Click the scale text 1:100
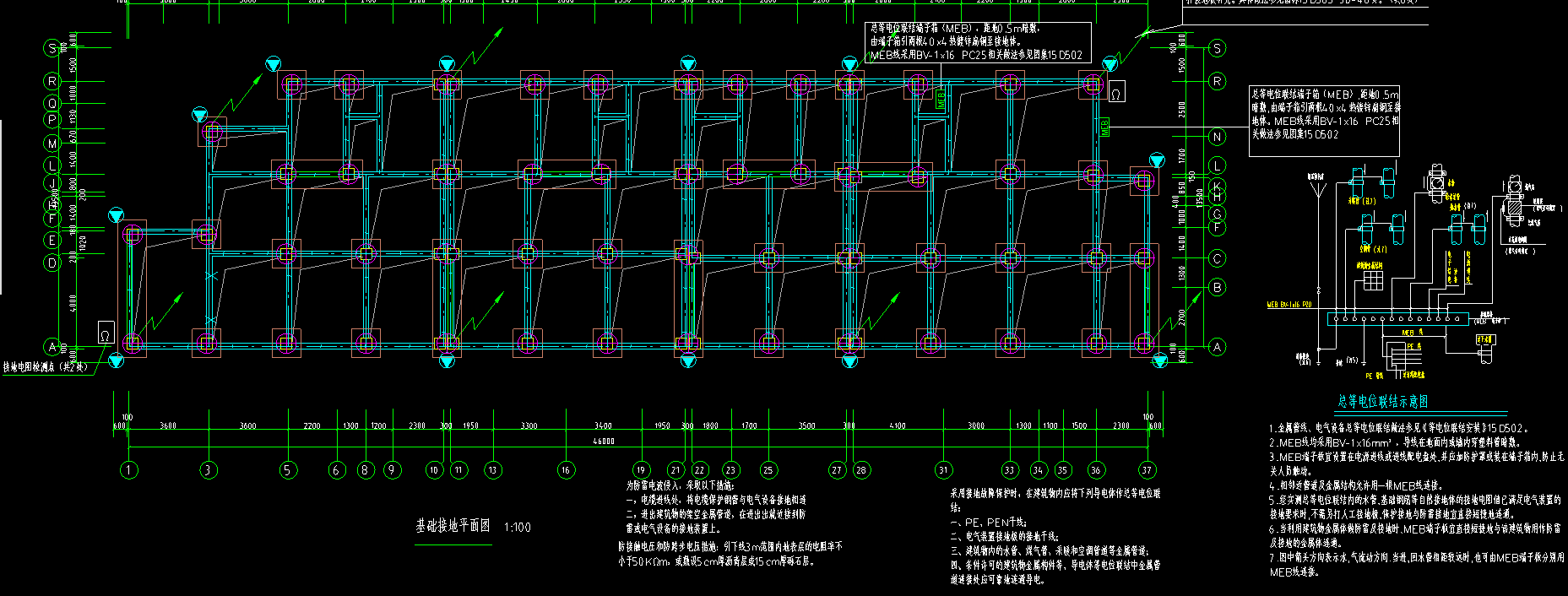 (517, 527)
